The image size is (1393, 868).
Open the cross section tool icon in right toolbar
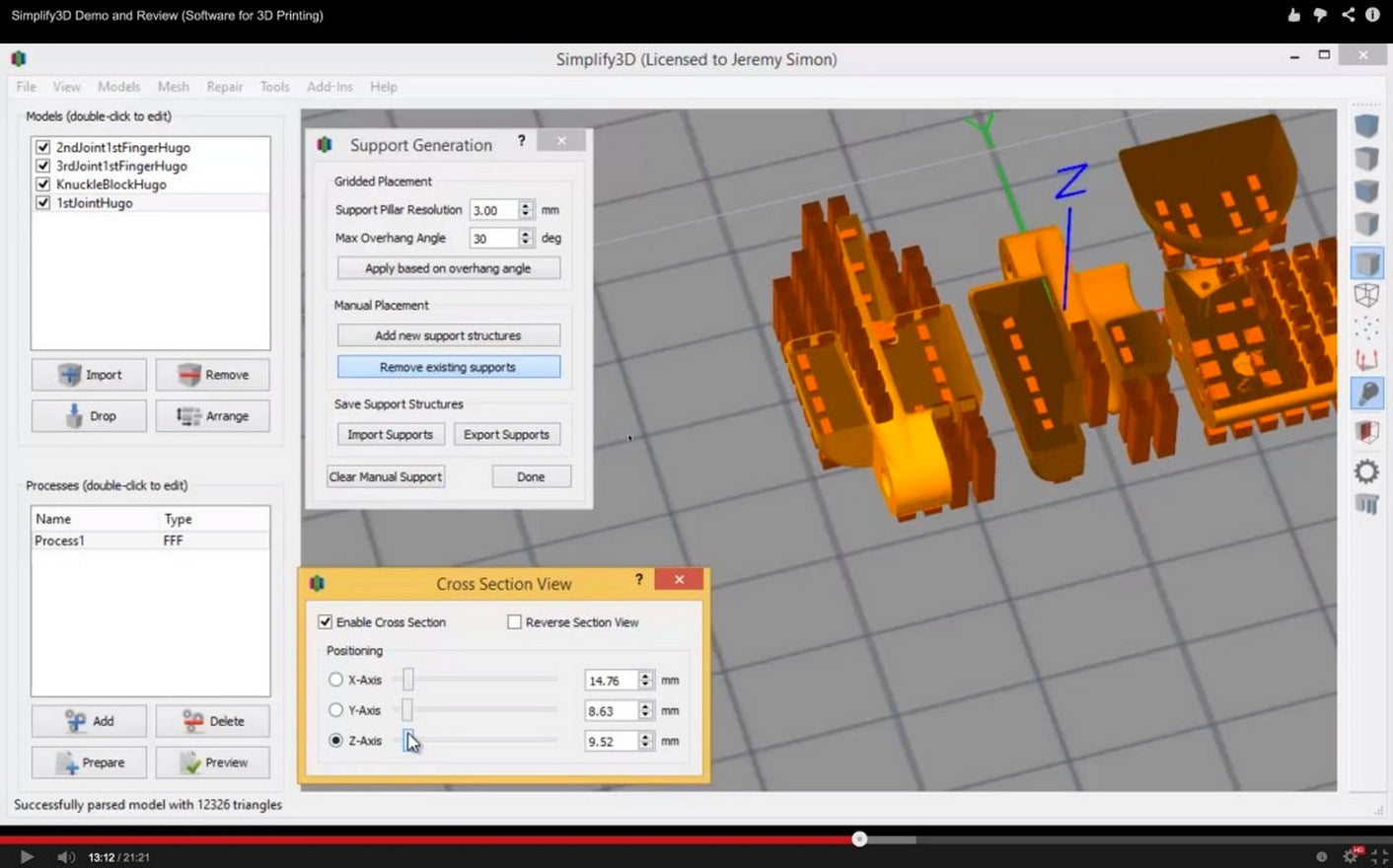1367,431
